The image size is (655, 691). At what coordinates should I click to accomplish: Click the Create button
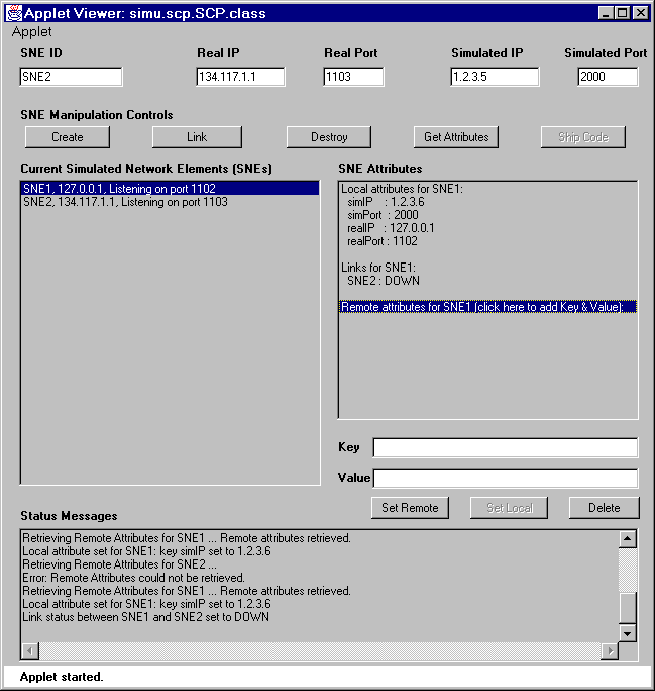pos(67,137)
